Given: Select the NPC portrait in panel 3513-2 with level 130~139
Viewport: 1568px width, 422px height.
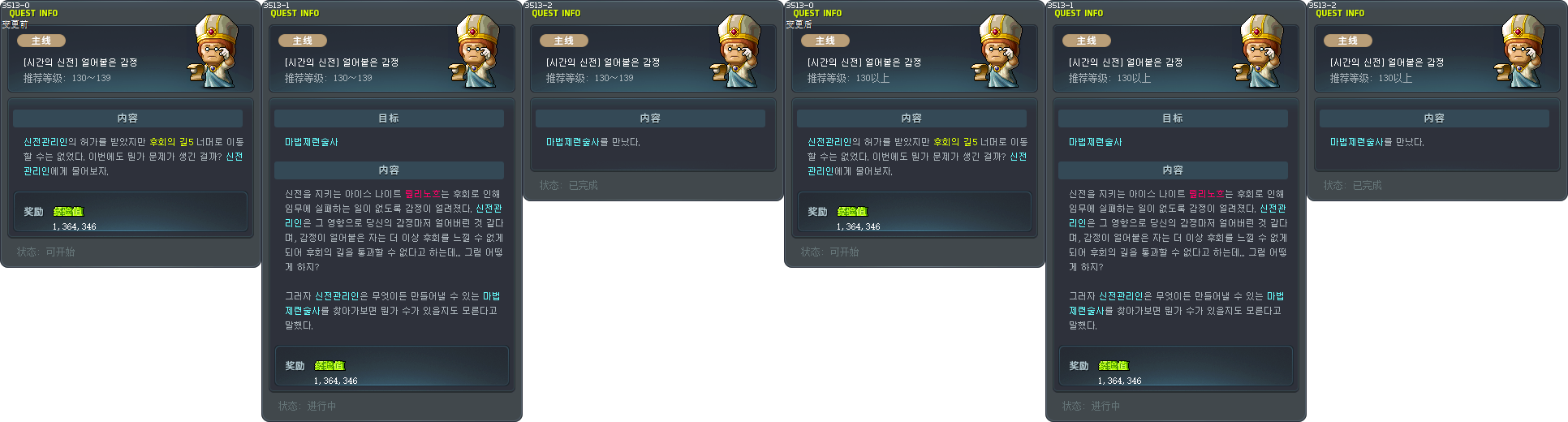Looking at the screenshot, I should point(738,51).
